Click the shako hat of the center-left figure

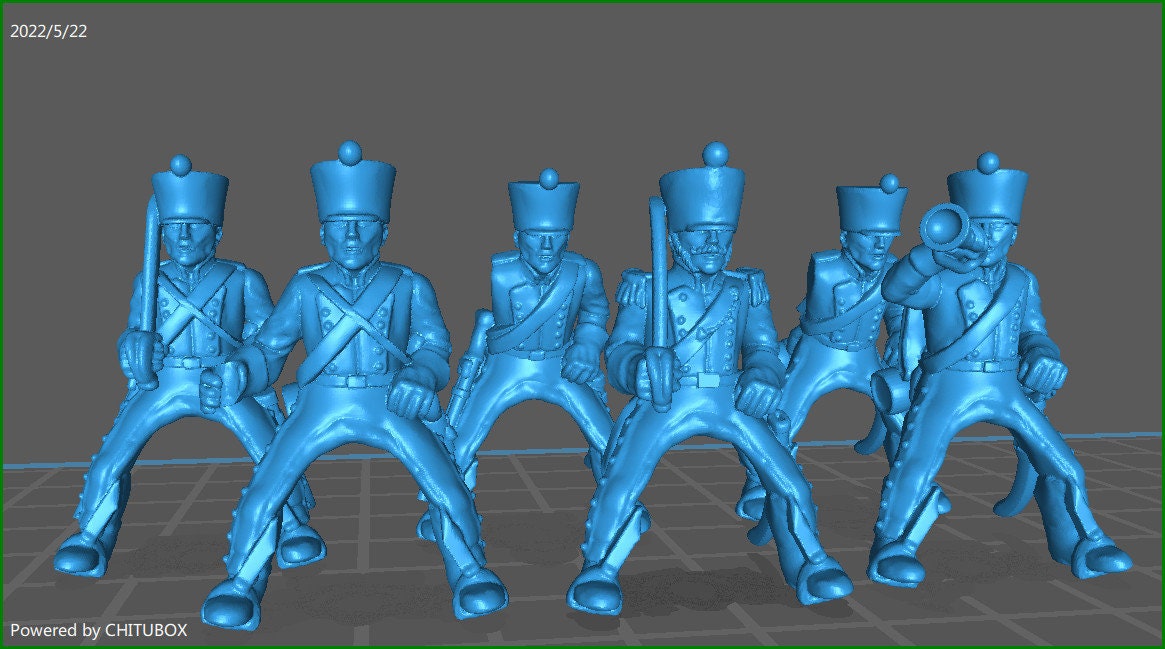(x=344, y=190)
